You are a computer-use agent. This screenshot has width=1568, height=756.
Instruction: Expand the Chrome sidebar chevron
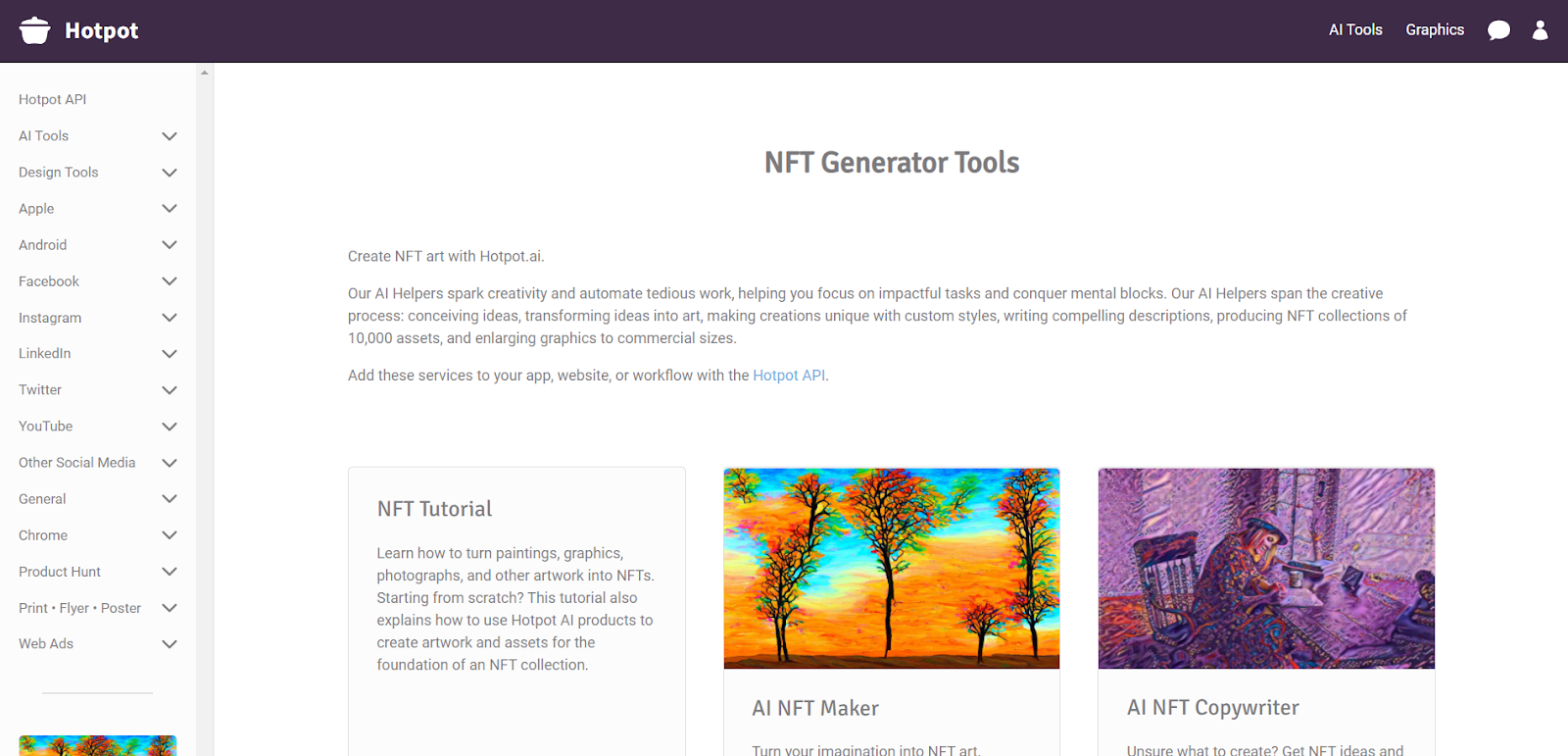pyautogui.click(x=170, y=535)
